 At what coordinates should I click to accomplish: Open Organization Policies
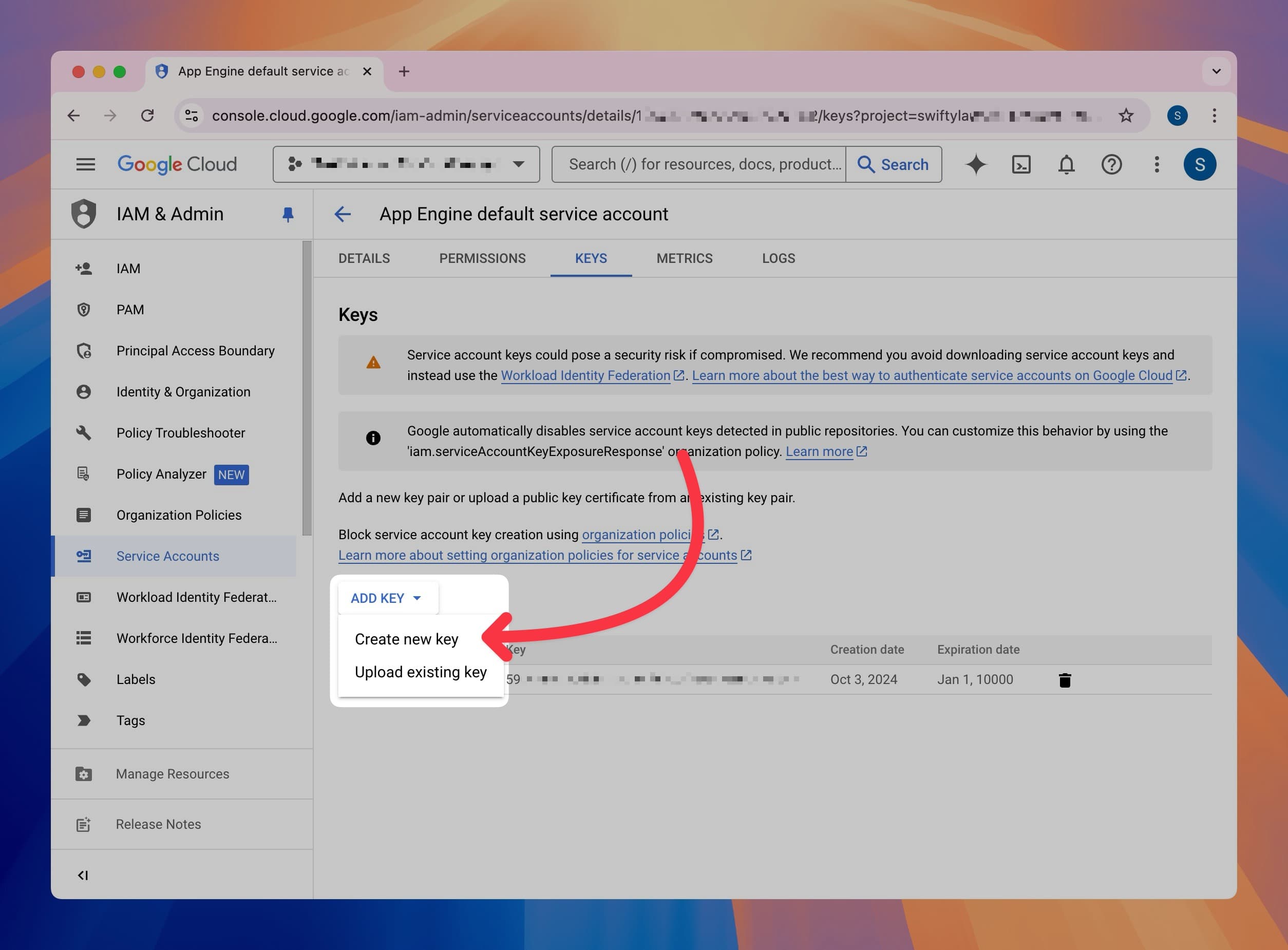(x=174, y=515)
